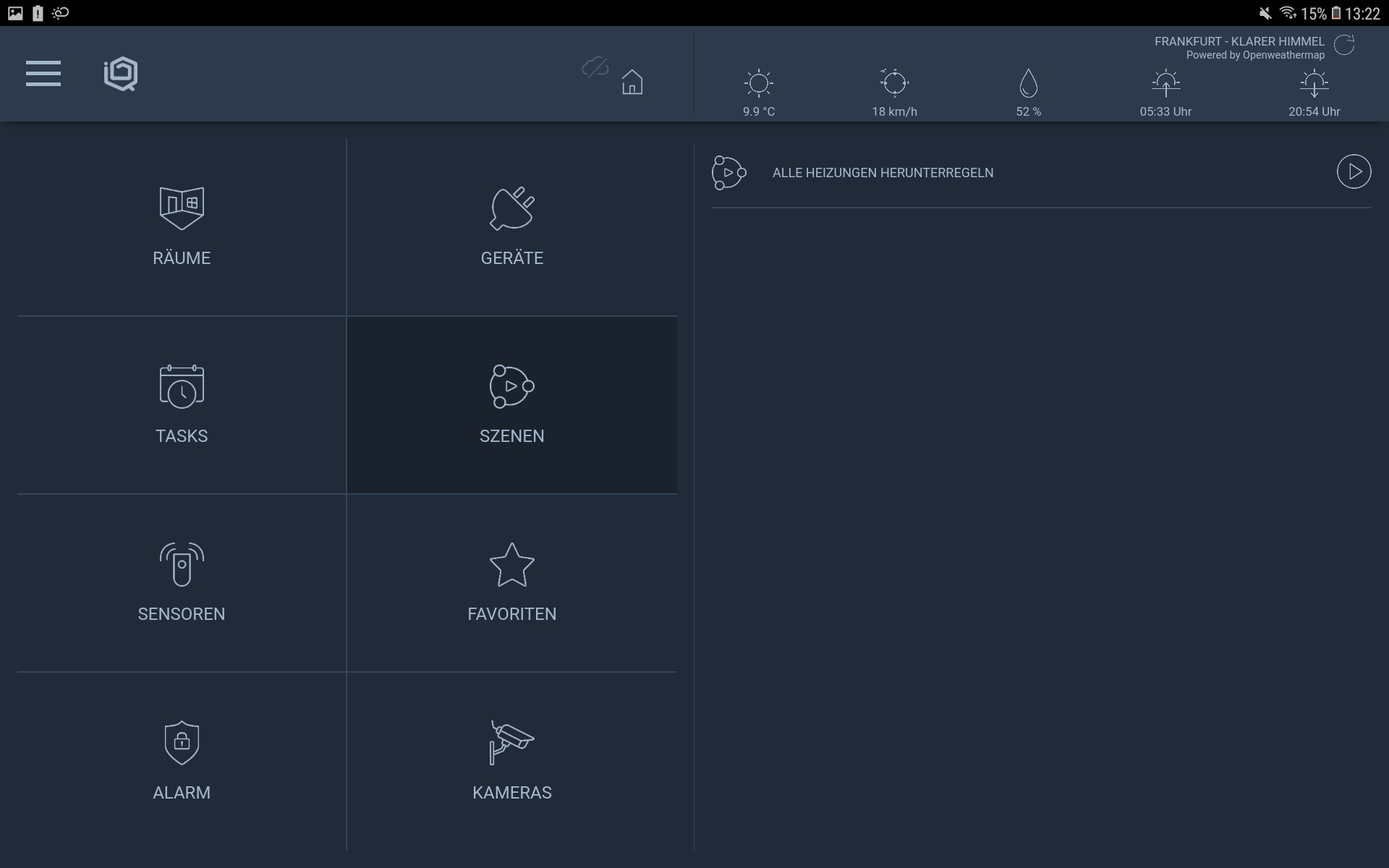
Task: Tap the sunrise 05:33 Uhr icon
Action: pos(1165,84)
